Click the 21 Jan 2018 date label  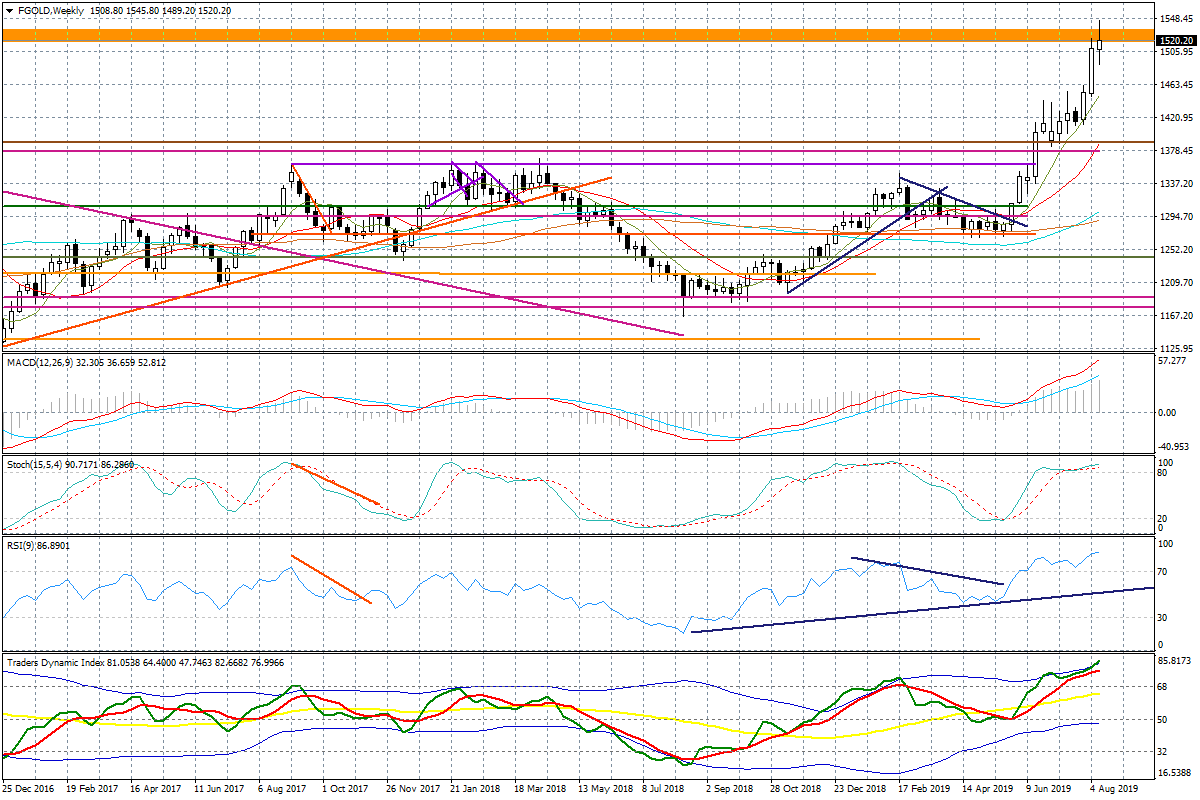tap(476, 789)
